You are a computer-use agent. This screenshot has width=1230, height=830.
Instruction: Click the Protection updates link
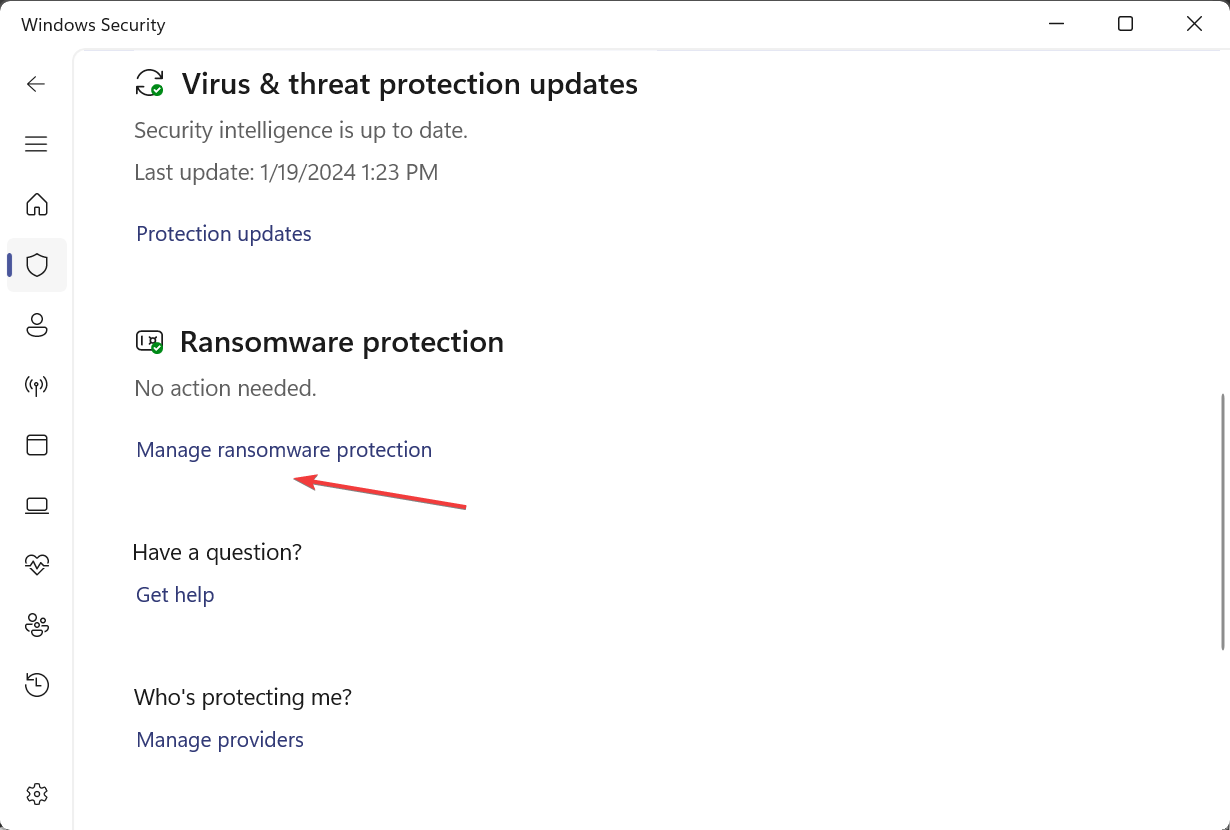pyautogui.click(x=224, y=234)
